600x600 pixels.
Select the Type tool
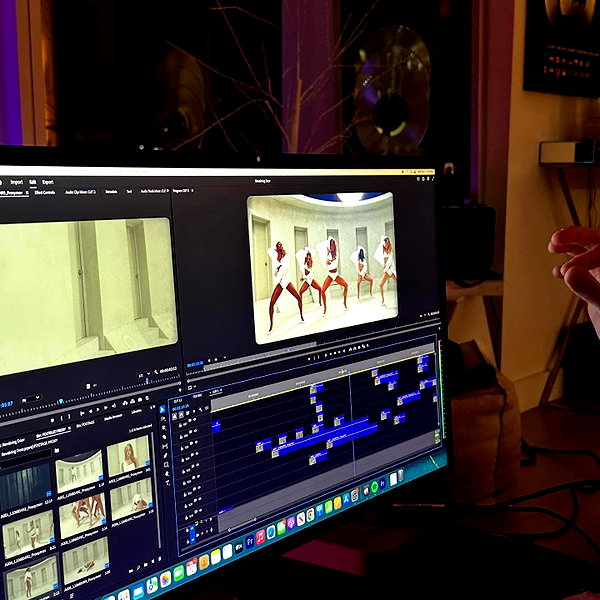tap(168, 483)
